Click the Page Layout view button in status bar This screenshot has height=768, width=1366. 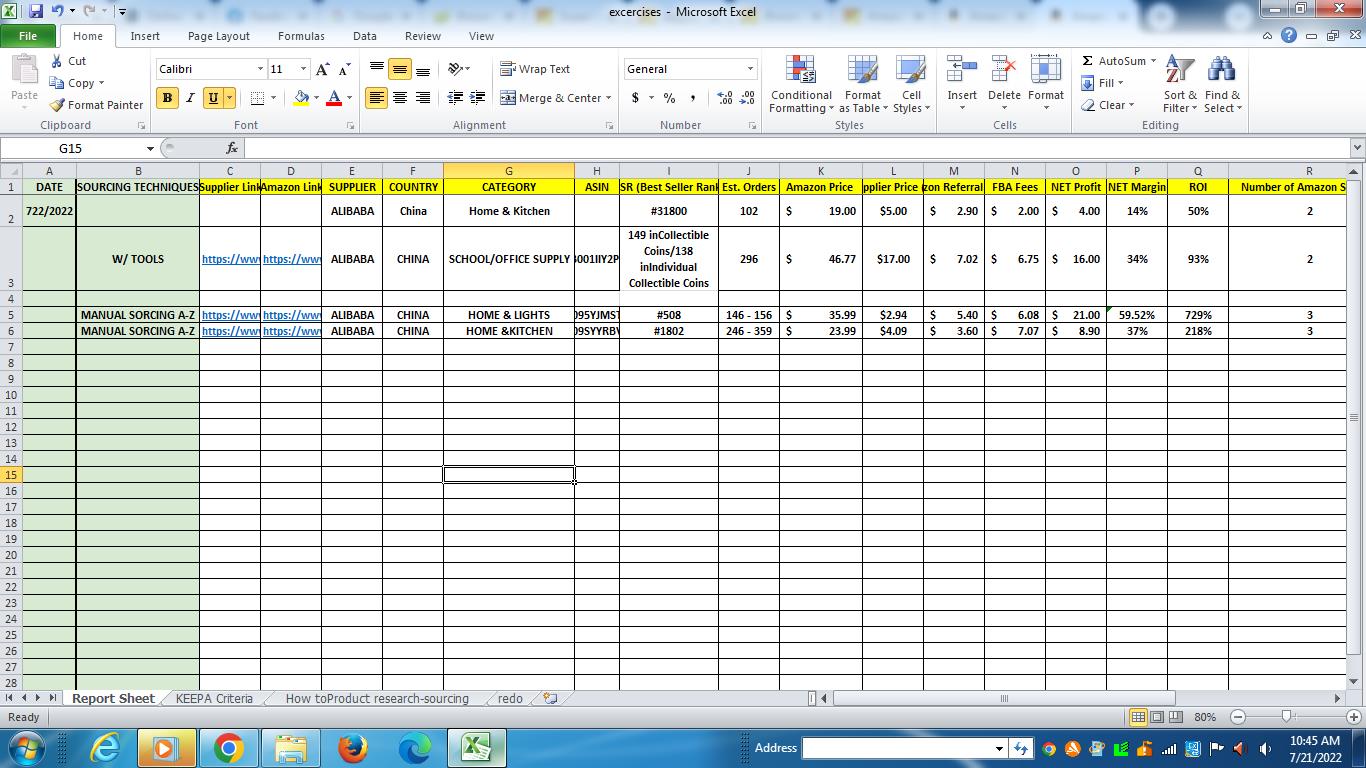(x=1157, y=717)
